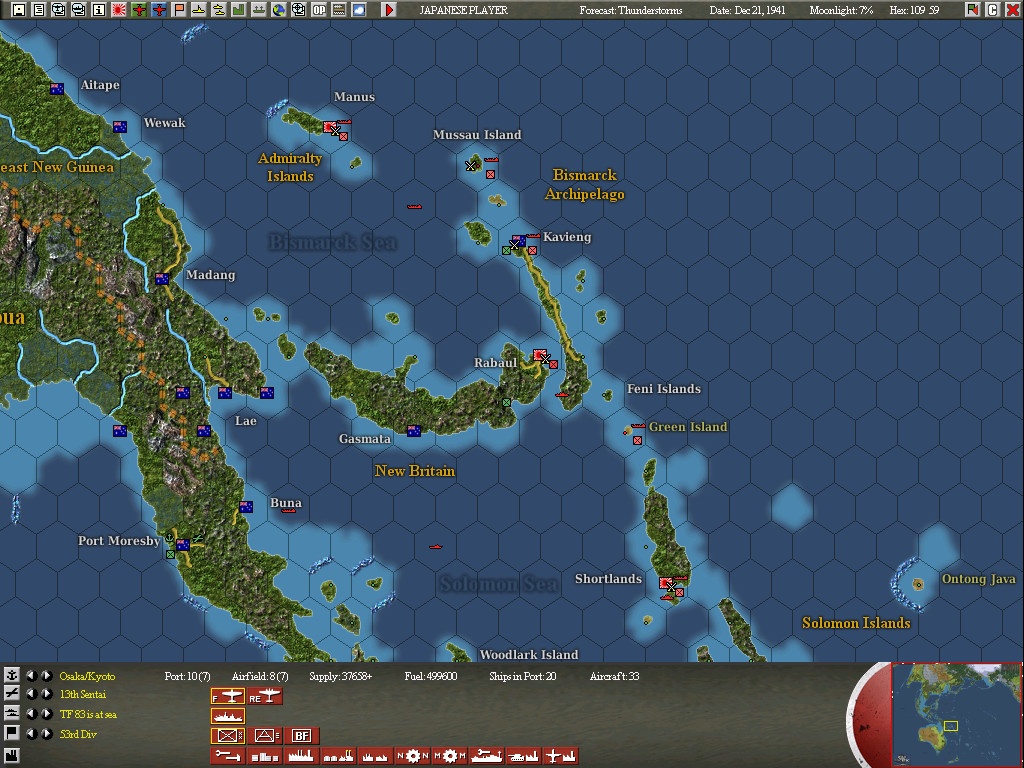Select 'TF 83 is at sea' link
This screenshot has height=768, width=1024.
(88, 714)
